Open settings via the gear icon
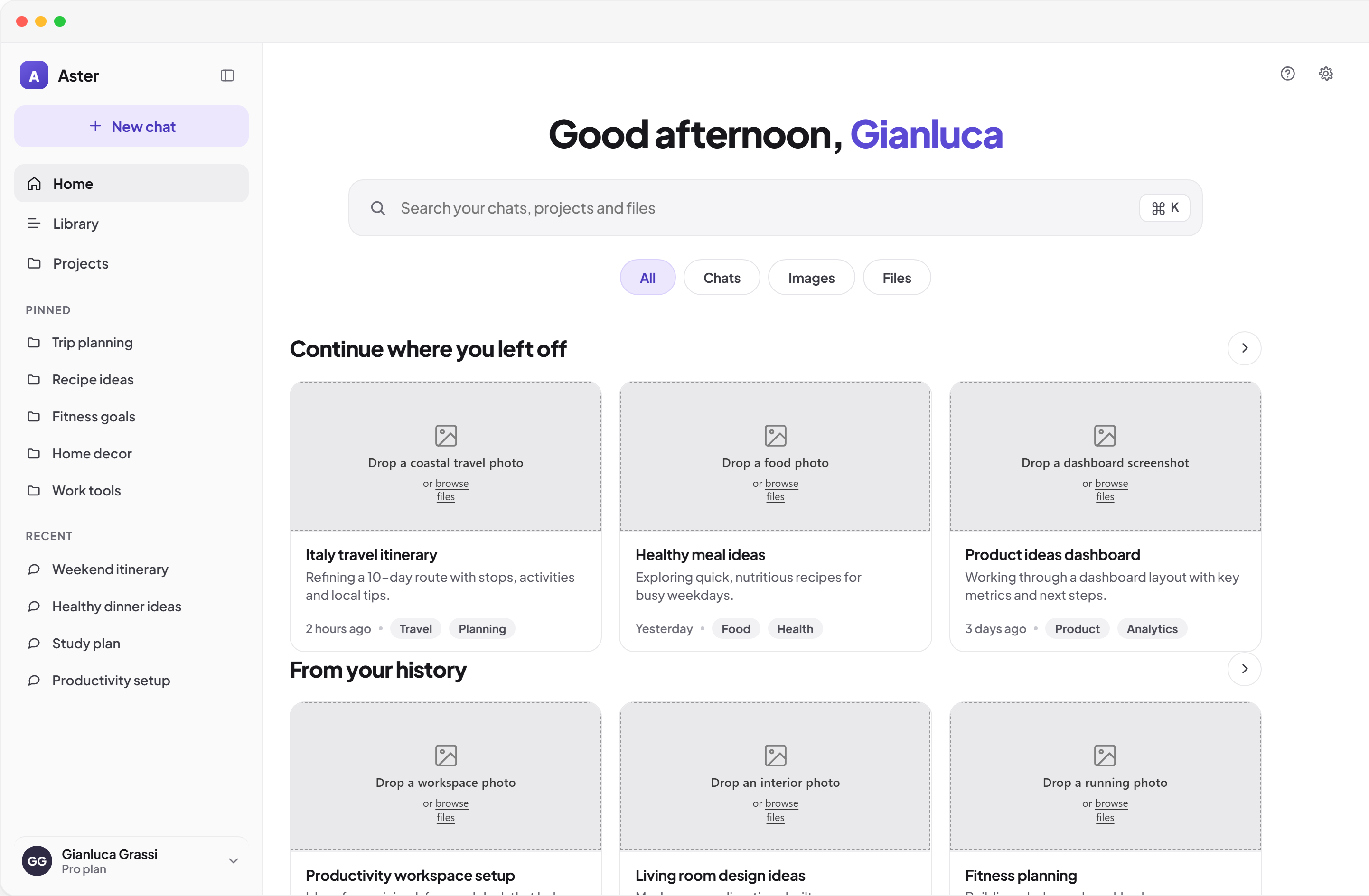 pyautogui.click(x=1326, y=74)
